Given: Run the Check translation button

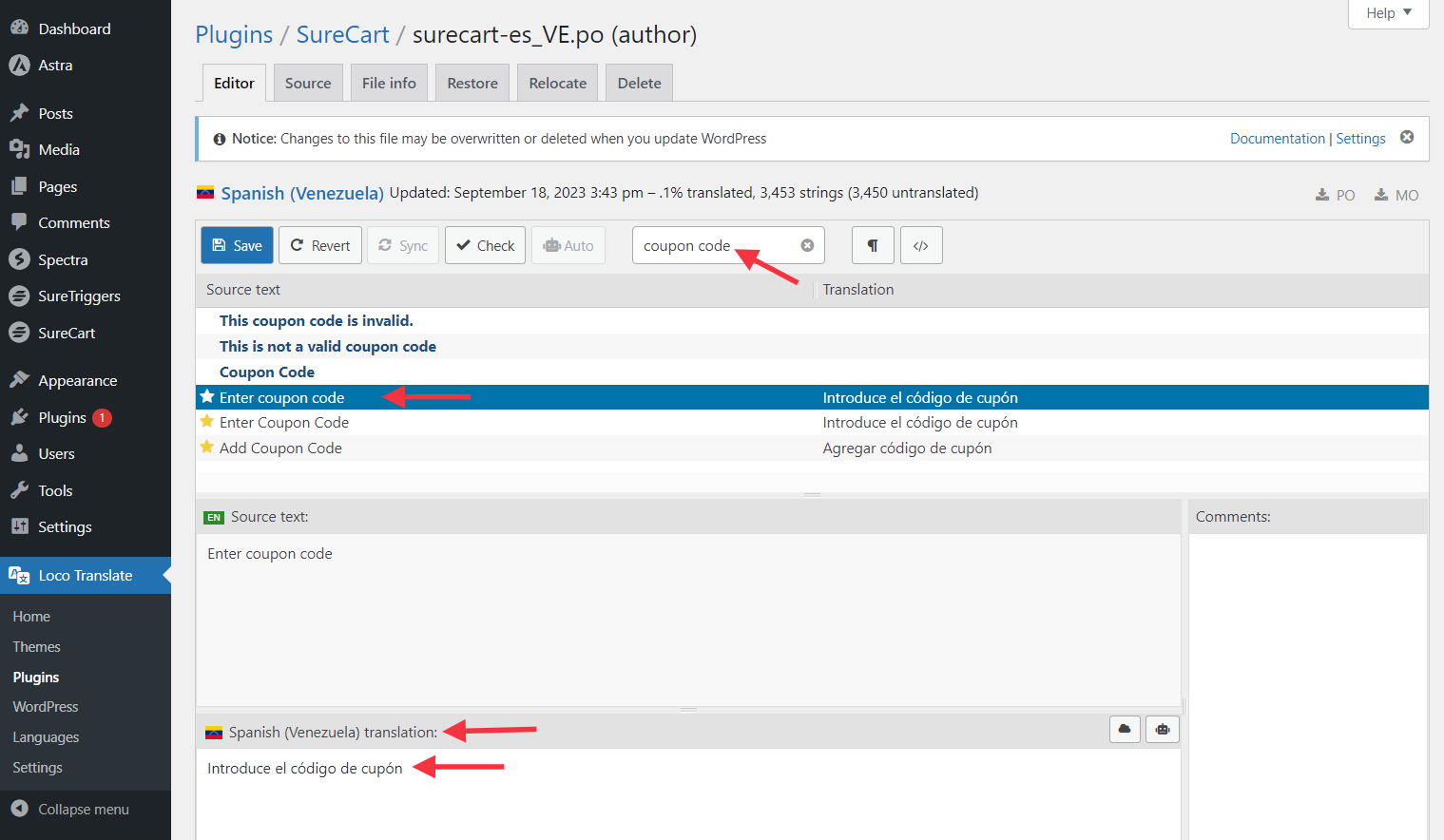Looking at the screenshot, I should coord(485,245).
